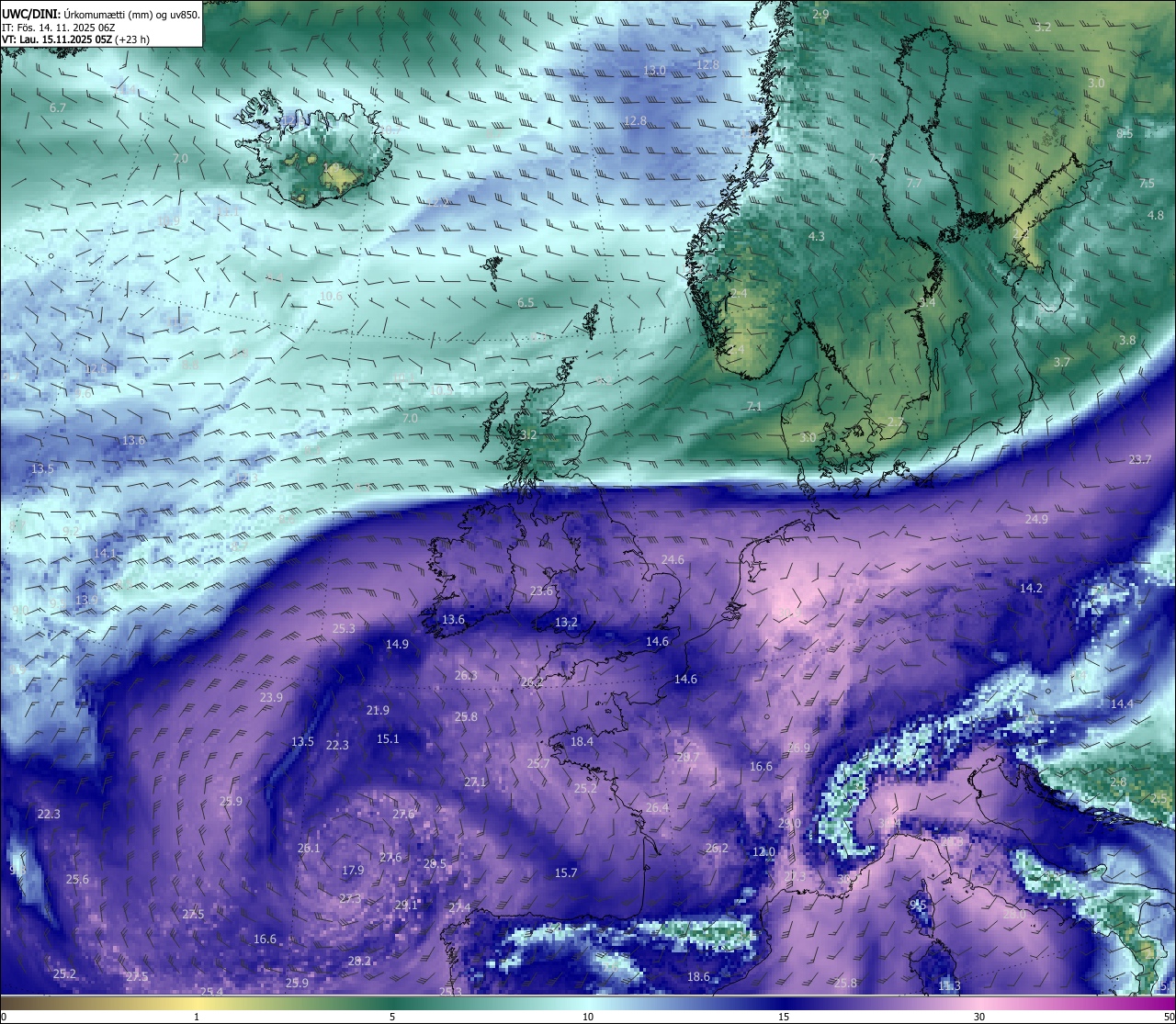Click the 26.3 value south of Ireland
The width and height of the screenshot is (1176, 1024).
click(x=466, y=675)
